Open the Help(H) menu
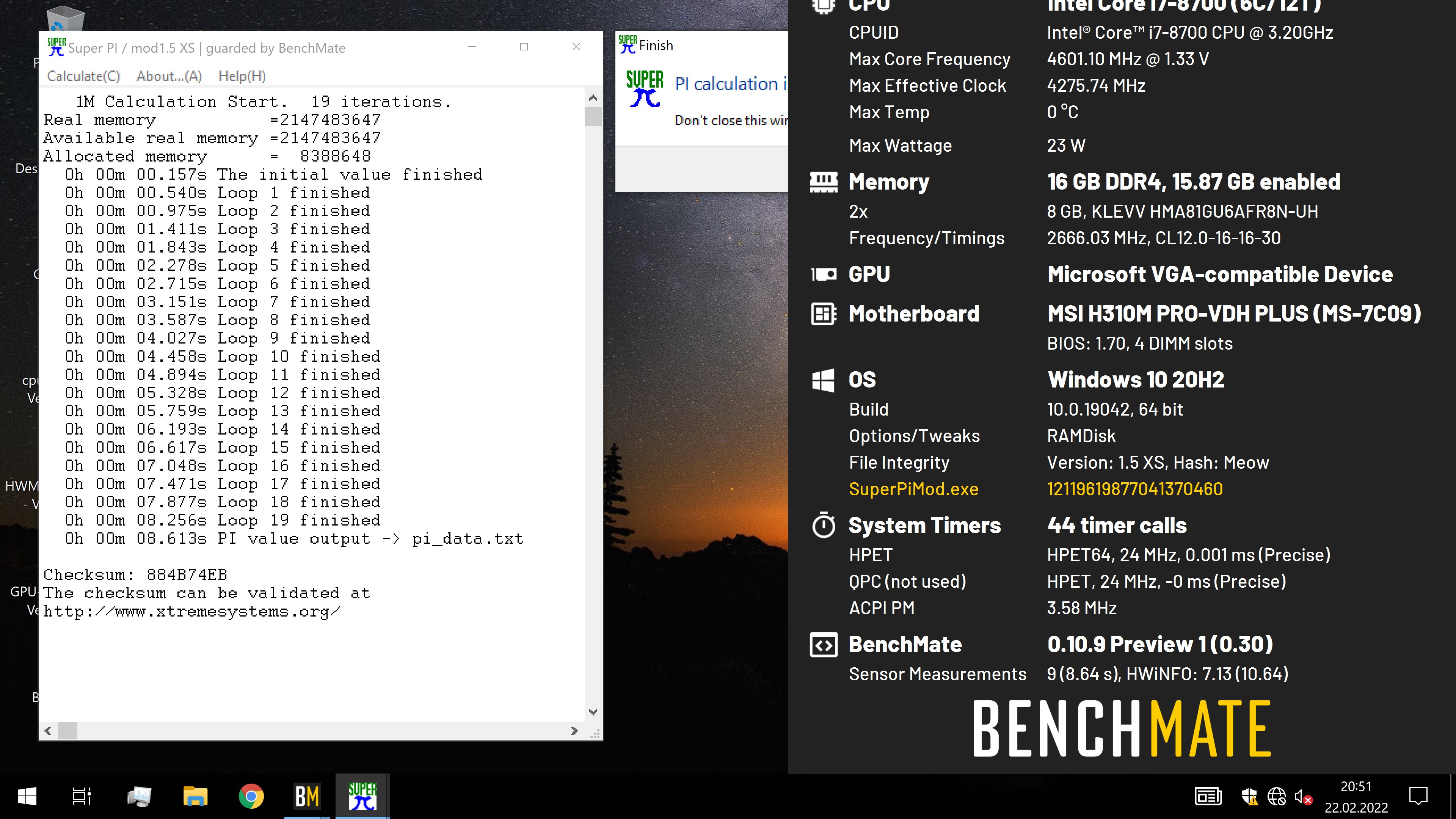The image size is (1456, 819). point(242,76)
